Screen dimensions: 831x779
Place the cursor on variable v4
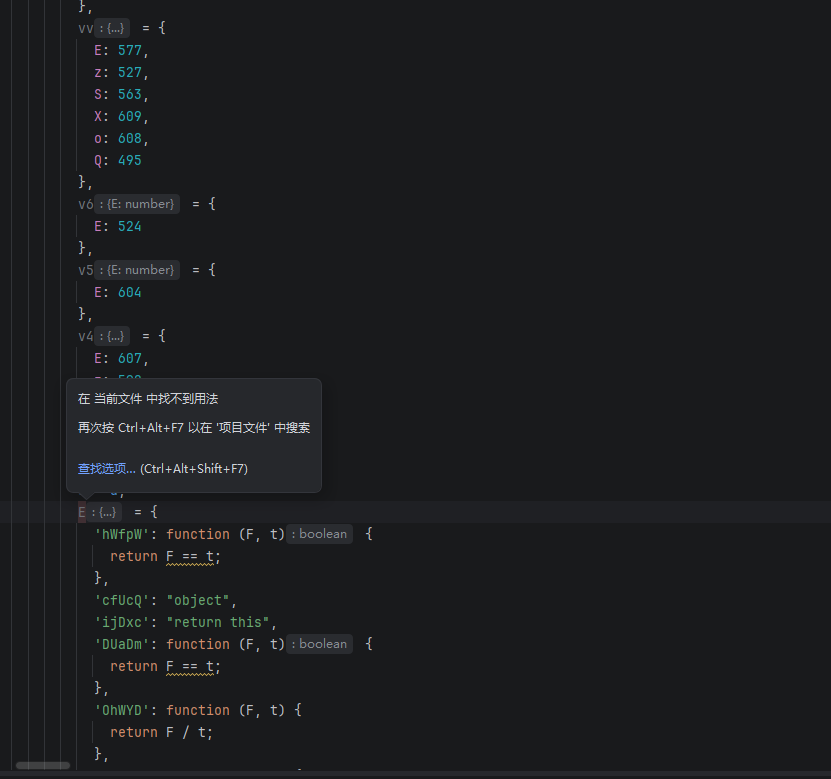pyautogui.click(x=86, y=336)
